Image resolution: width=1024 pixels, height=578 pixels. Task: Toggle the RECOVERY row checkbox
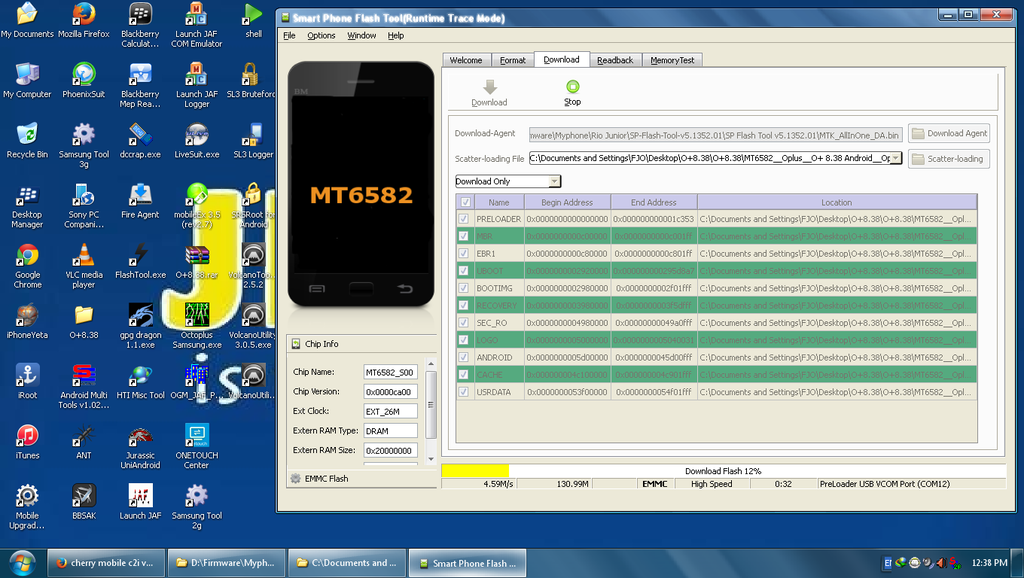[464, 306]
